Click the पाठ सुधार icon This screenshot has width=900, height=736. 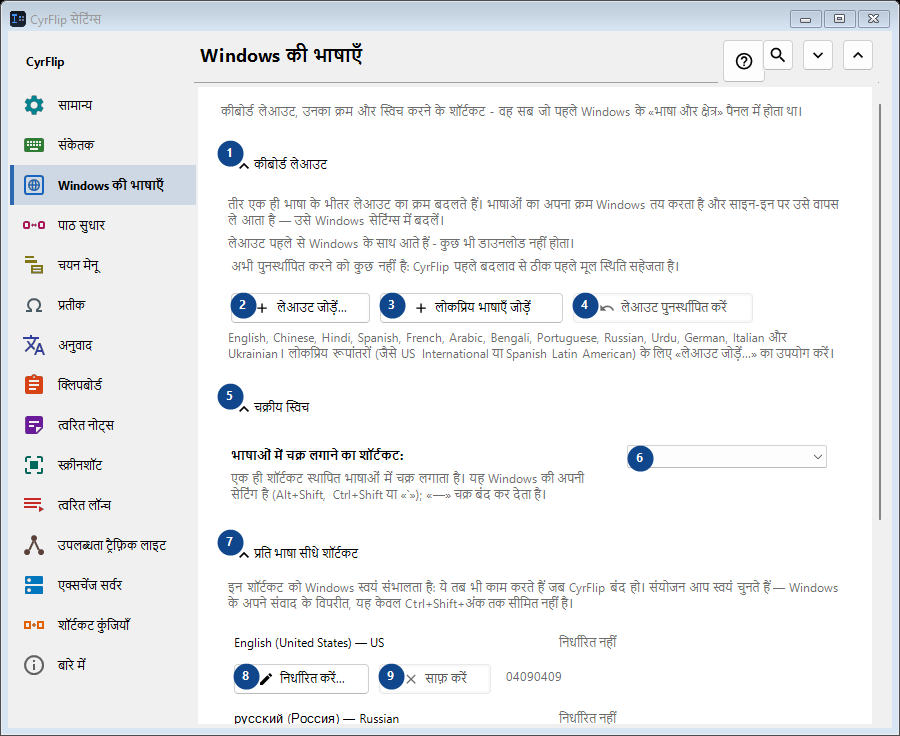tap(34, 225)
